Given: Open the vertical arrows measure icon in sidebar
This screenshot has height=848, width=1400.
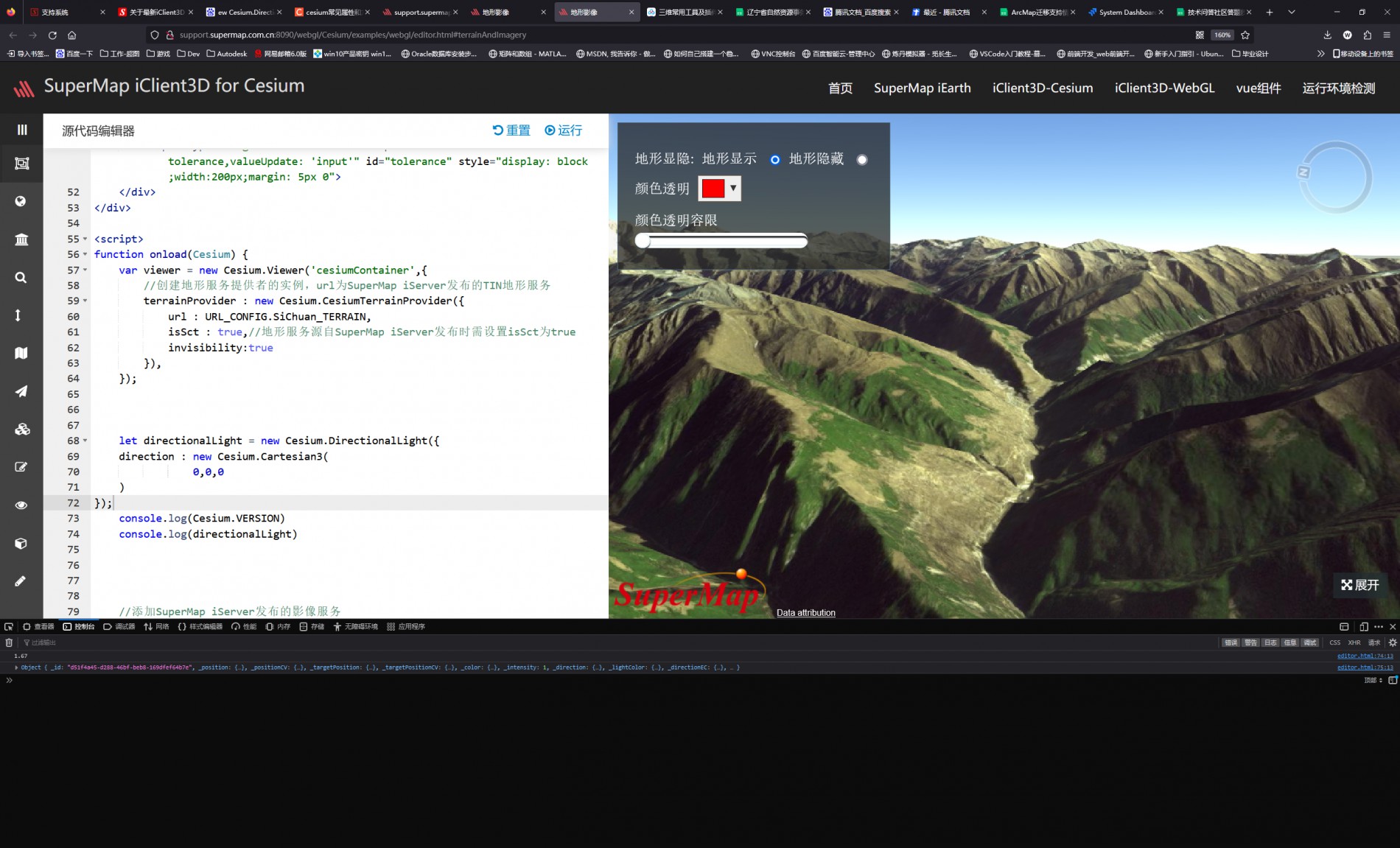Looking at the screenshot, I should (18, 315).
